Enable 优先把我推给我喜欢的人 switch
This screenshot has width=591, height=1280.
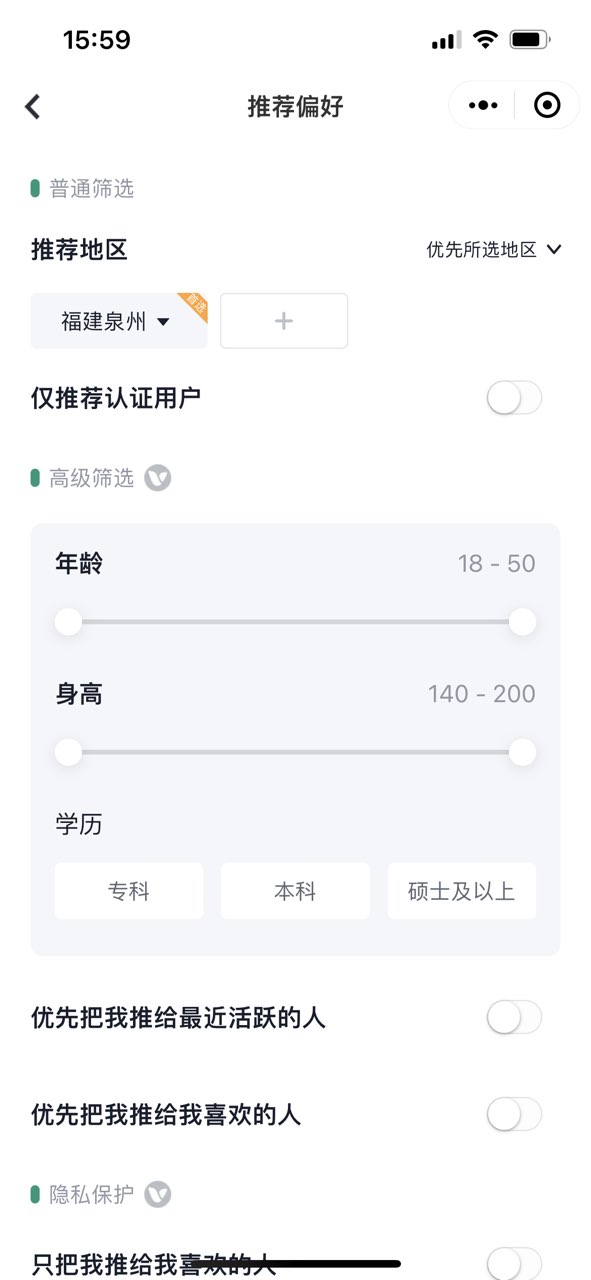click(514, 1114)
